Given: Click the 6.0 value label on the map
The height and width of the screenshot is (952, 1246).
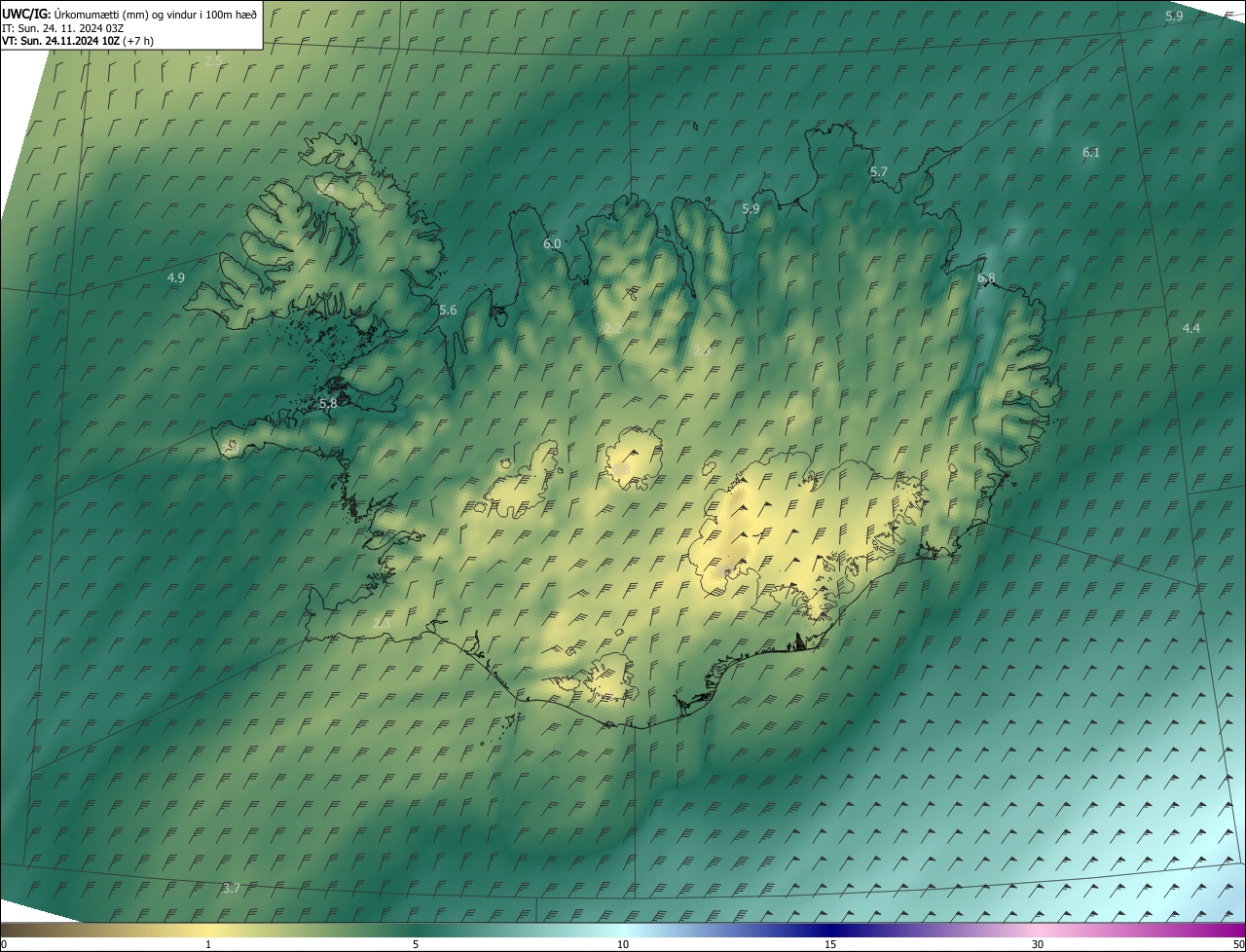Looking at the screenshot, I should click(x=552, y=243).
